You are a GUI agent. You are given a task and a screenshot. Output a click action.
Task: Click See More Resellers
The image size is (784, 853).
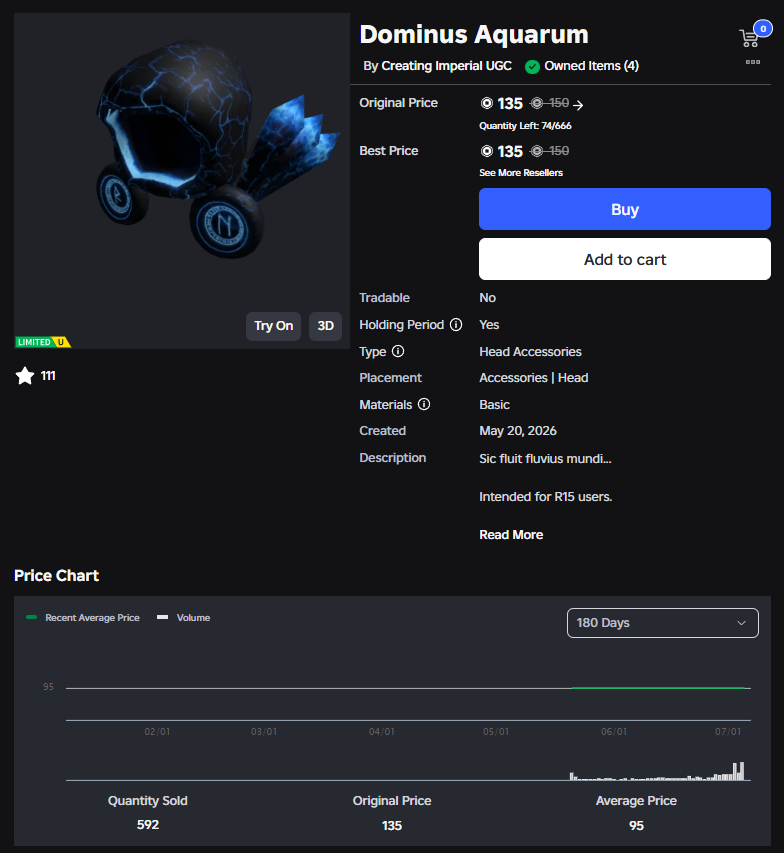coord(521,173)
